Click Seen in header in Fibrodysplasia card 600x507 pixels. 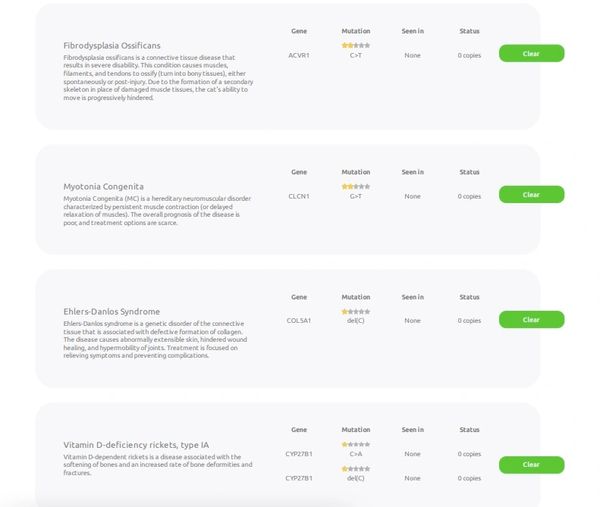[x=412, y=31]
